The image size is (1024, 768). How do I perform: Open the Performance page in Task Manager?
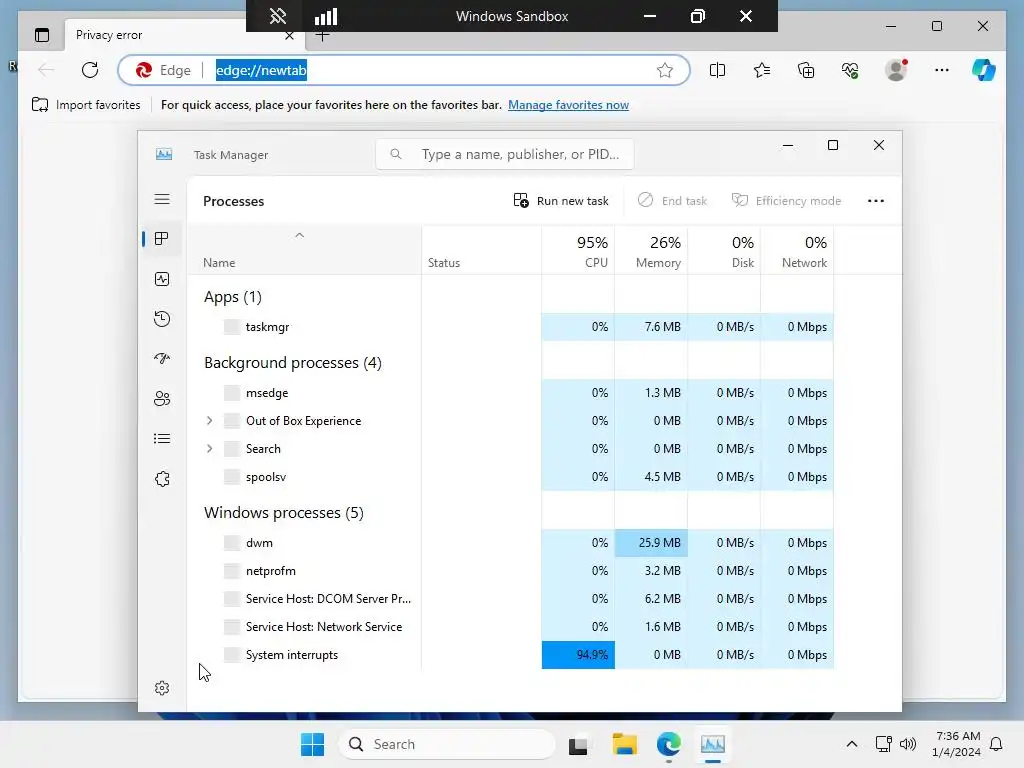pyautogui.click(x=162, y=279)
